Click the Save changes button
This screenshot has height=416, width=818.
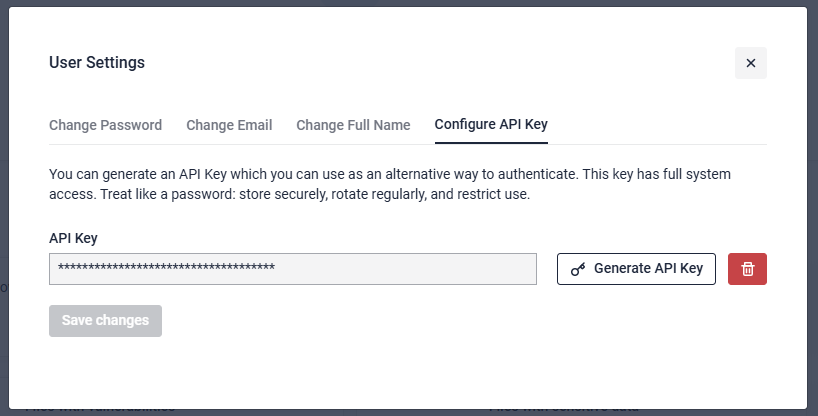tap(105, 320)
